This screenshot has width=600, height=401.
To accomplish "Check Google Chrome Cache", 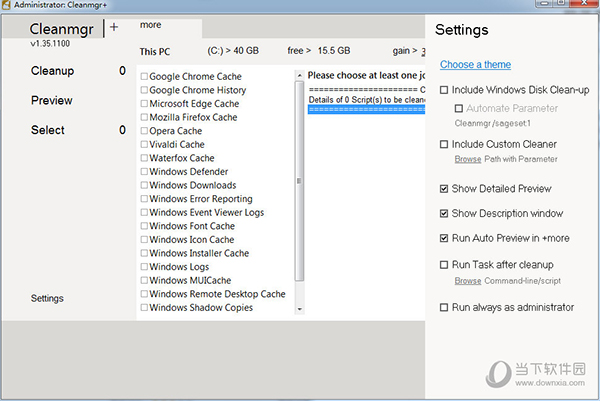I will pos(144,77).
